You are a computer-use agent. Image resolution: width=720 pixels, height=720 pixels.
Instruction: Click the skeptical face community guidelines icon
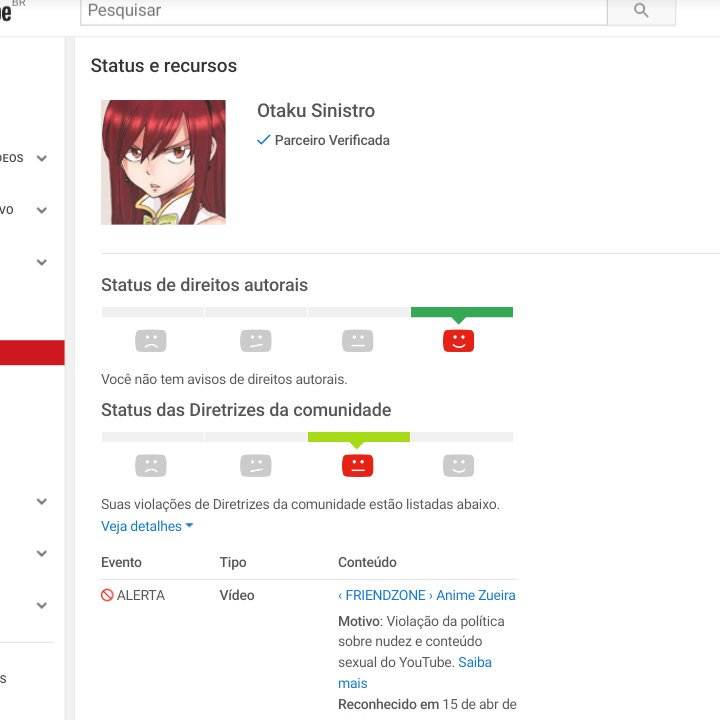(x=256, y=466)
